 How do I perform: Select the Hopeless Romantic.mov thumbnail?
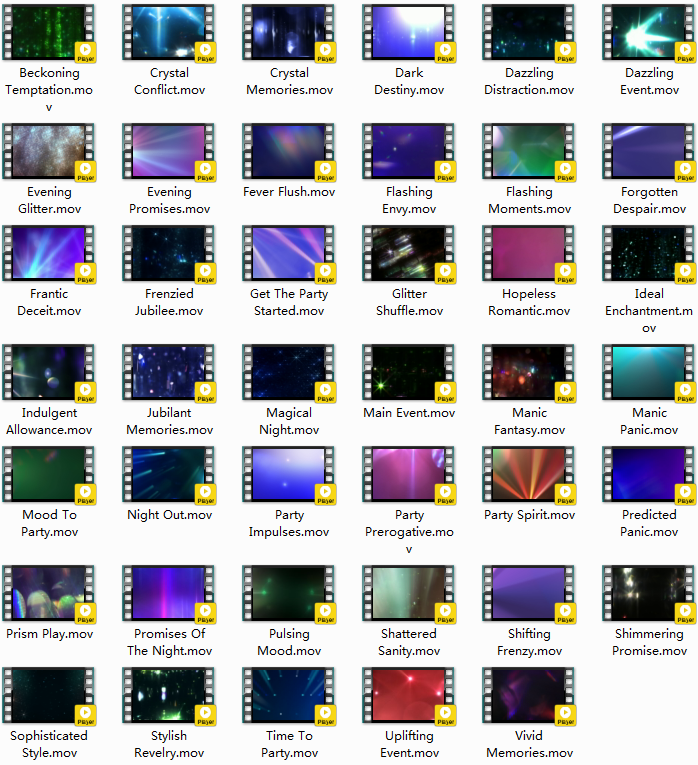[528, 253]
